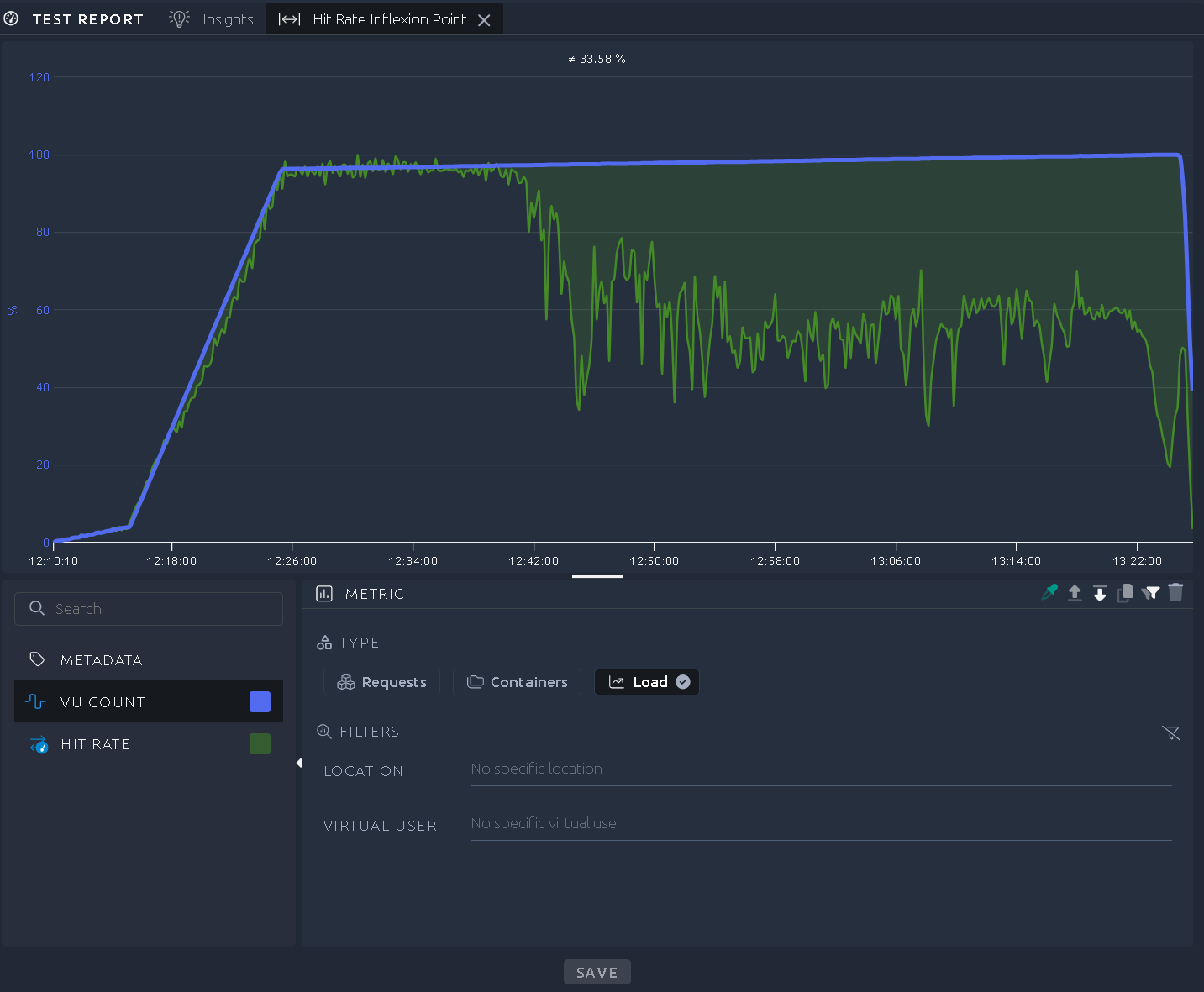Duplicate the metric with the copy icon
This screenshot has width=1204, height=992.
pyautogui.click(x=1125, y=593)
